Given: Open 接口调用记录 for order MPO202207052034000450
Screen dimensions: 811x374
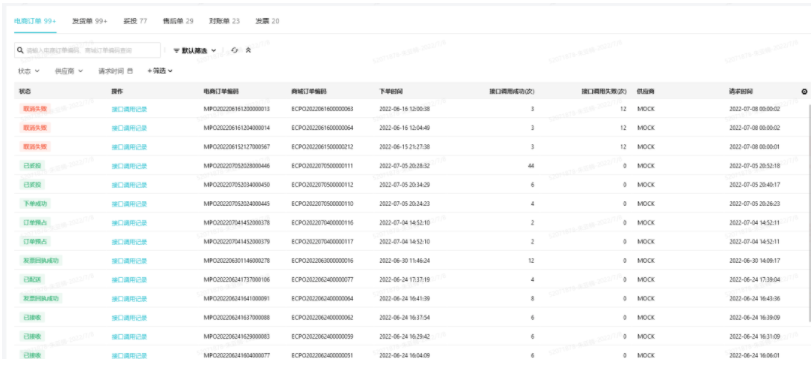Looking at the screenshot, I should pos(129,185).
